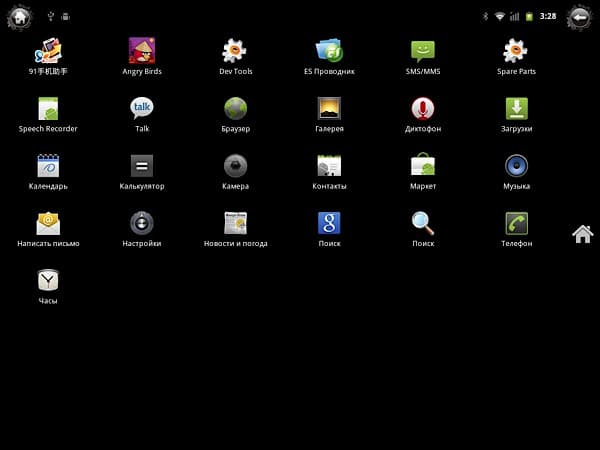Open Spare Parts app
Viewport: 600px width, 450px height.
[516, 56]
